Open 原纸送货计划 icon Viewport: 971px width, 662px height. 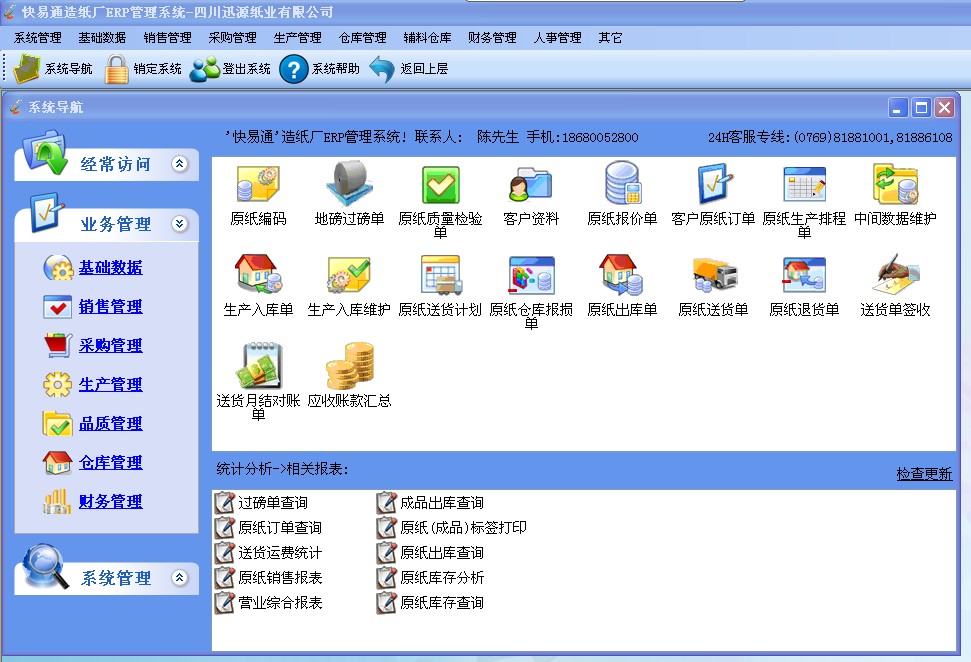click(x=440, y=274)
